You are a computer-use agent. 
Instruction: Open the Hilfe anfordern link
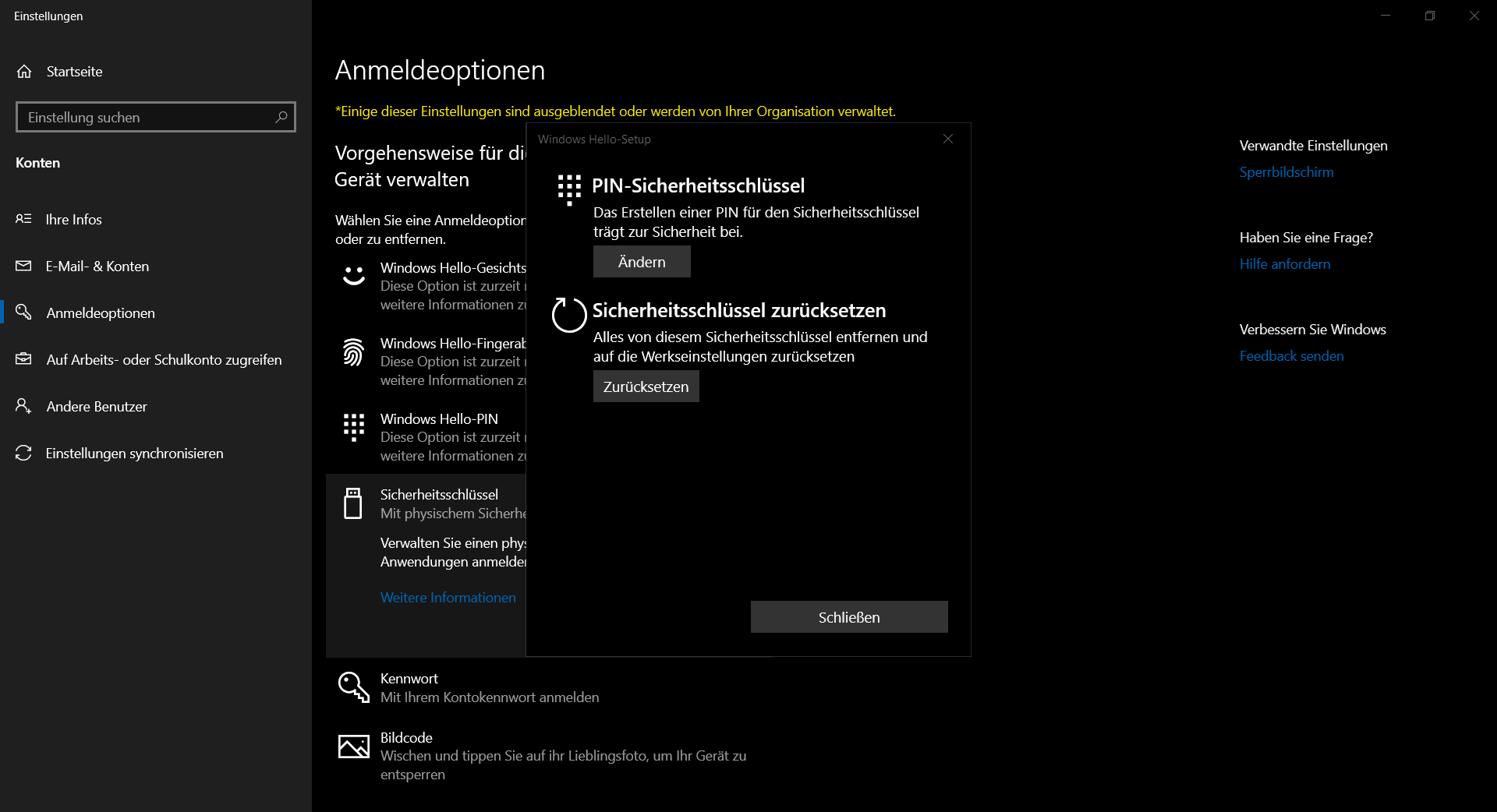pyautogui.click(x=1285, y=264)
